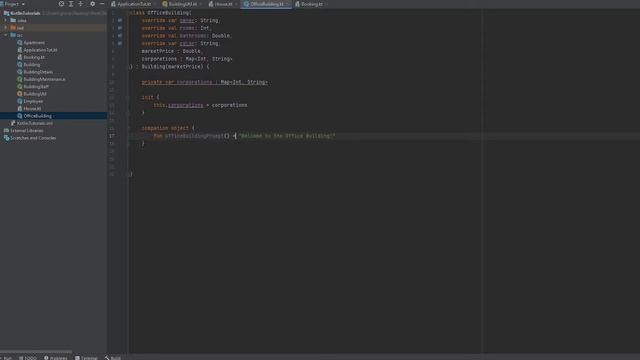Click the 'Welcome to the Office Building' string

pos(287,136)
